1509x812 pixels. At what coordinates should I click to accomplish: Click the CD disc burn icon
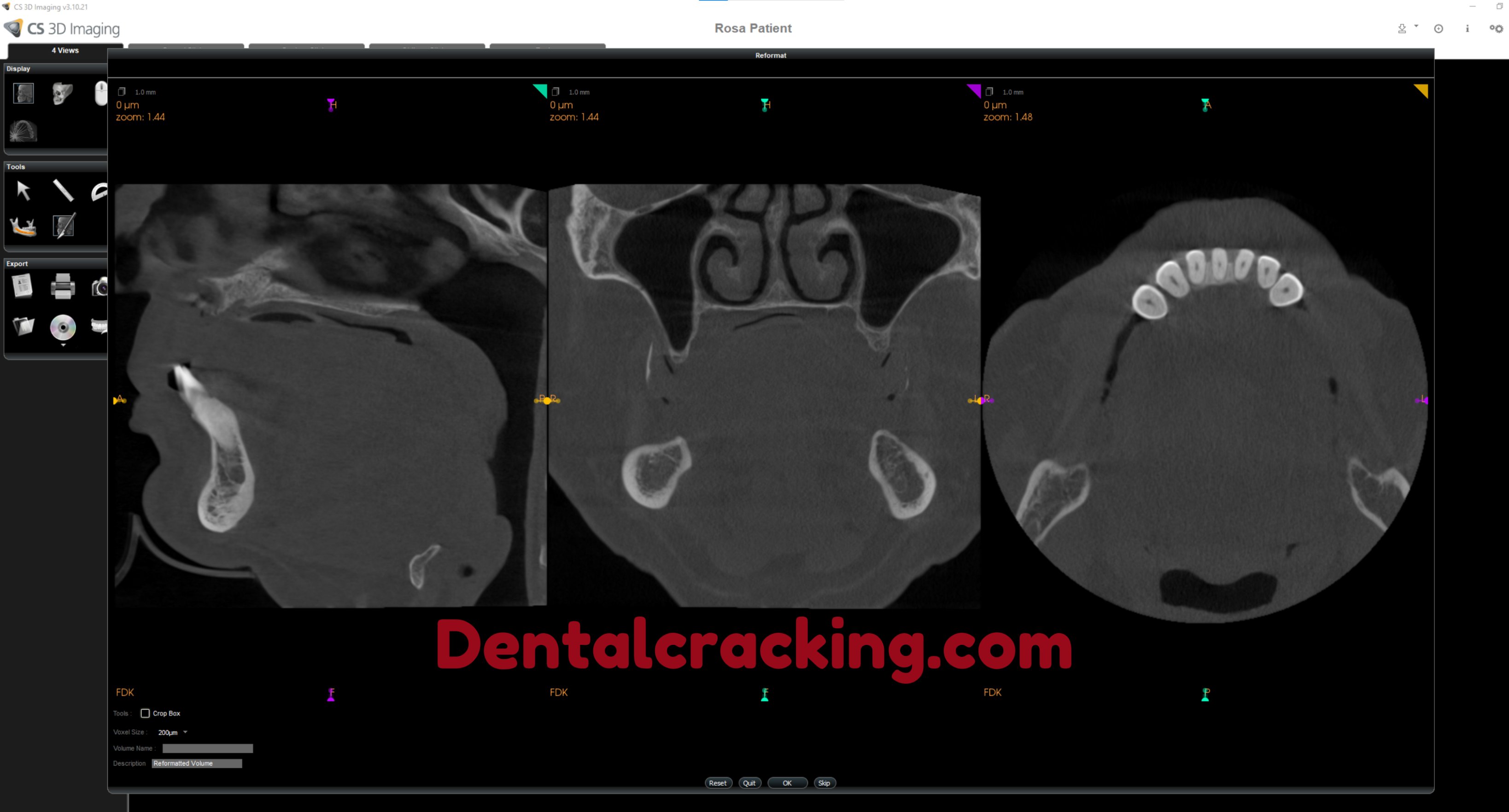[x=63, y=327]
